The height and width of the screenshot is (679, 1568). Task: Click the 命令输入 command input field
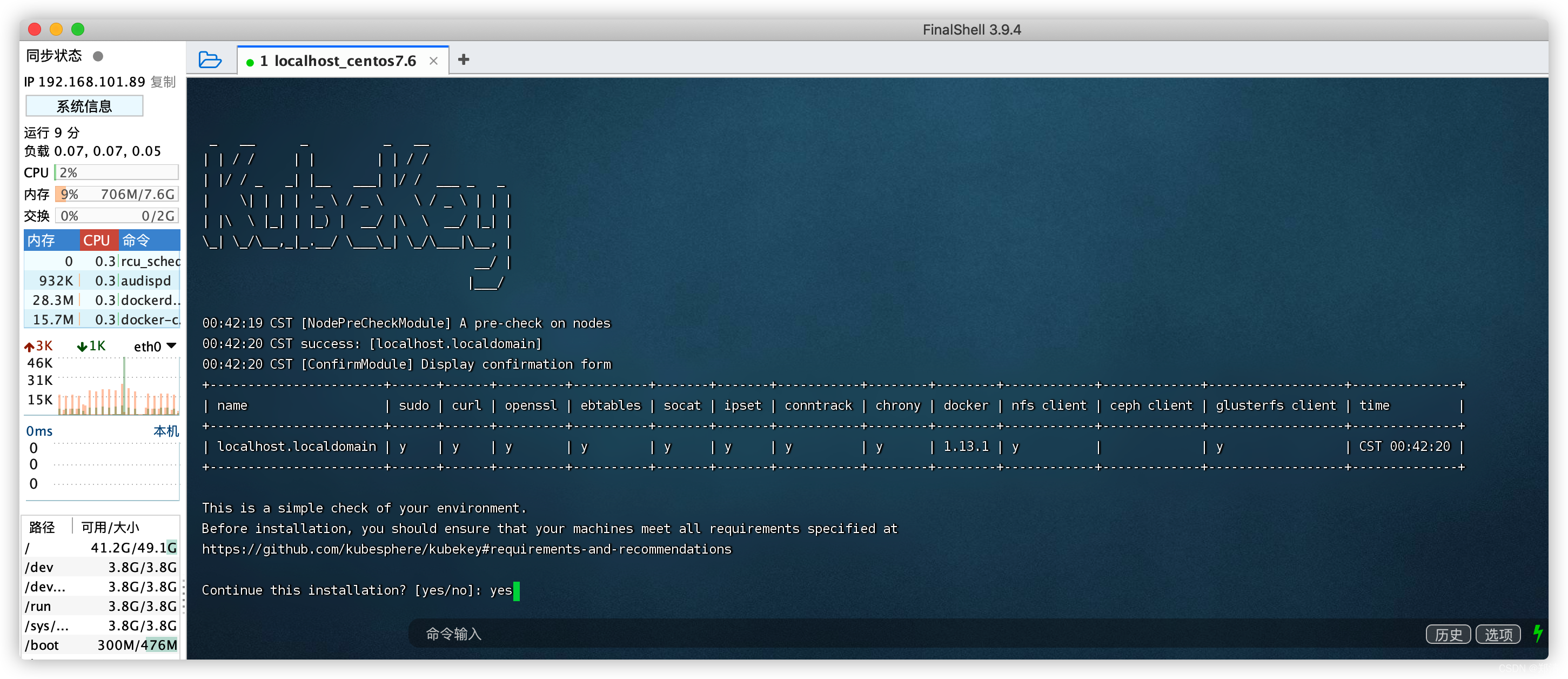coord(852,634)
